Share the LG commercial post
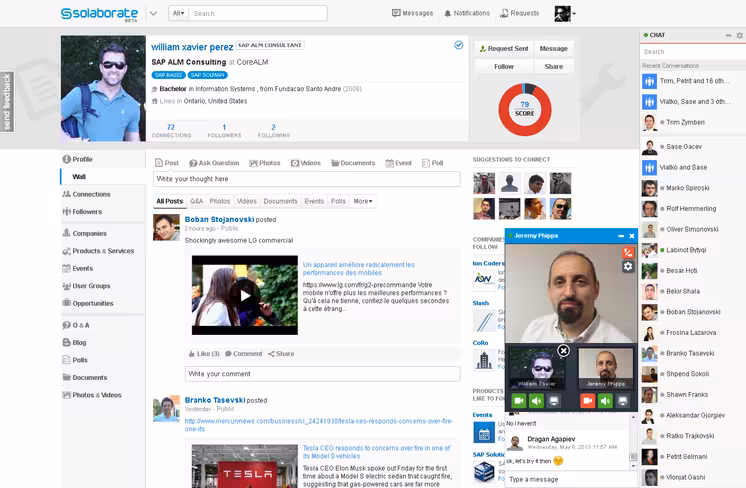 coord(281,354)
